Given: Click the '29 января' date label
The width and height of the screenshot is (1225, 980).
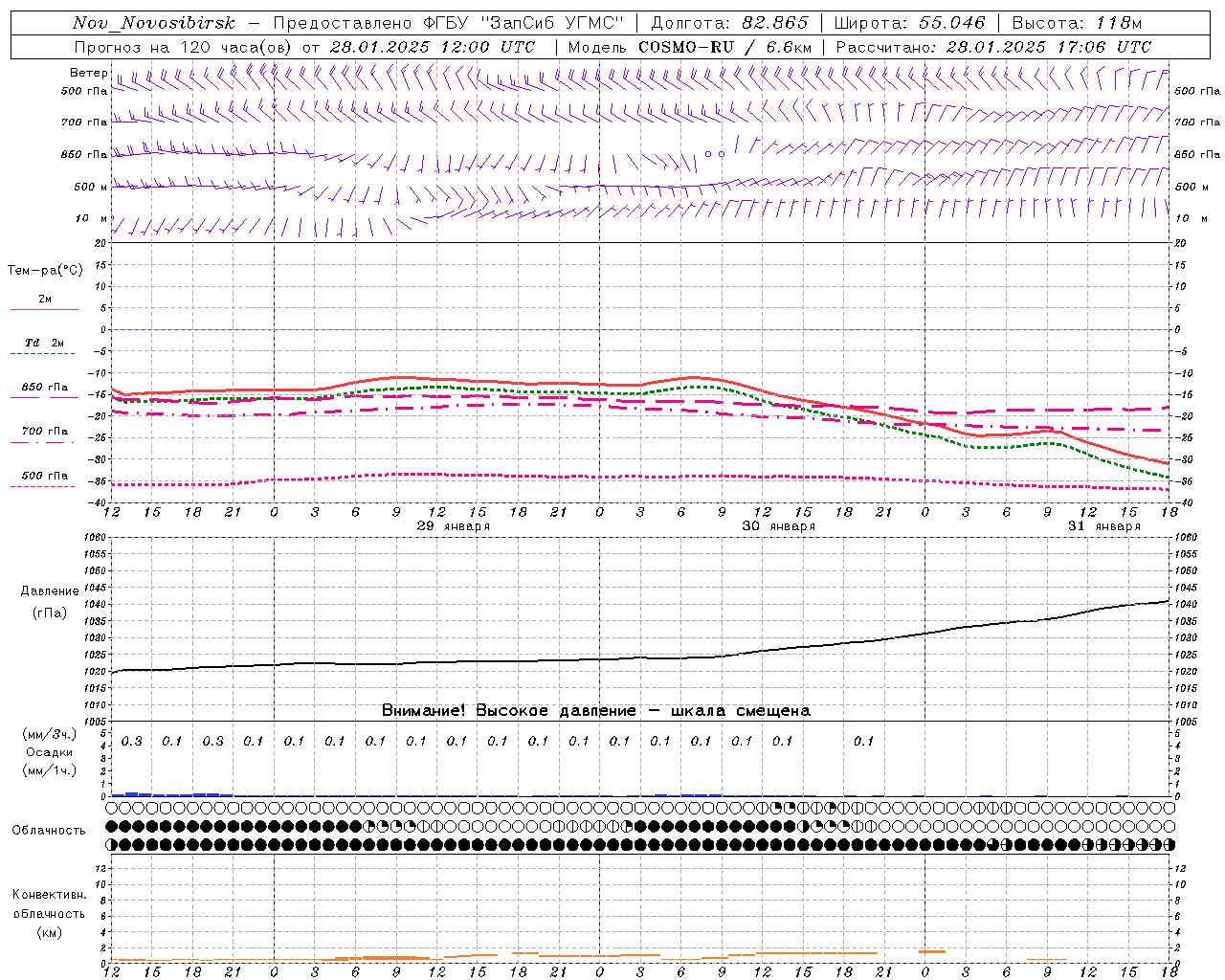Looking at the screenshot, I should 454,526.
